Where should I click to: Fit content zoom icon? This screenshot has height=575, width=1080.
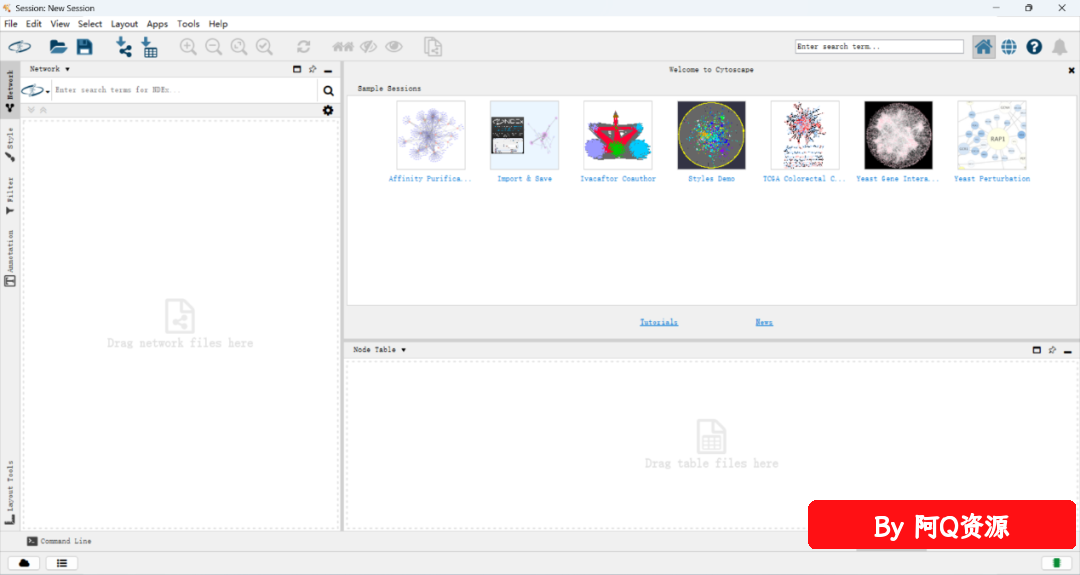tap(239, 47)
